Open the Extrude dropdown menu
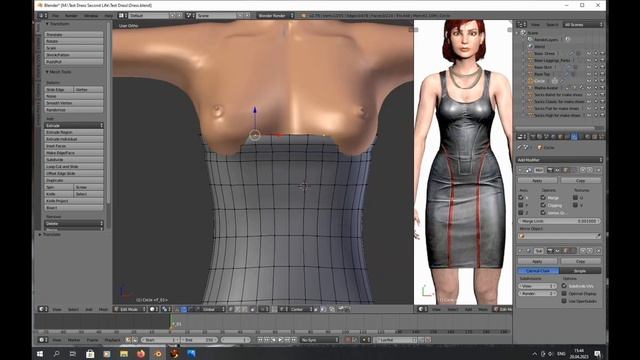This screenshot has height=360, width=640. pos(74,125)
